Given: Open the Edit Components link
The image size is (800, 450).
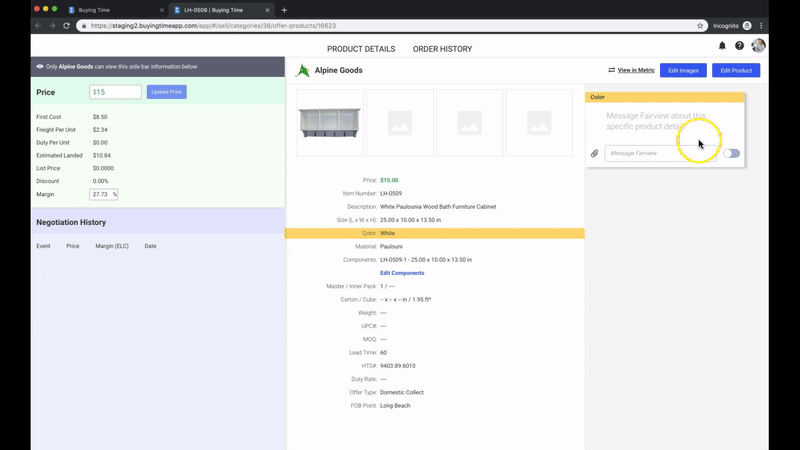Looking at the screenshot, I should click(x=402, y=273).
